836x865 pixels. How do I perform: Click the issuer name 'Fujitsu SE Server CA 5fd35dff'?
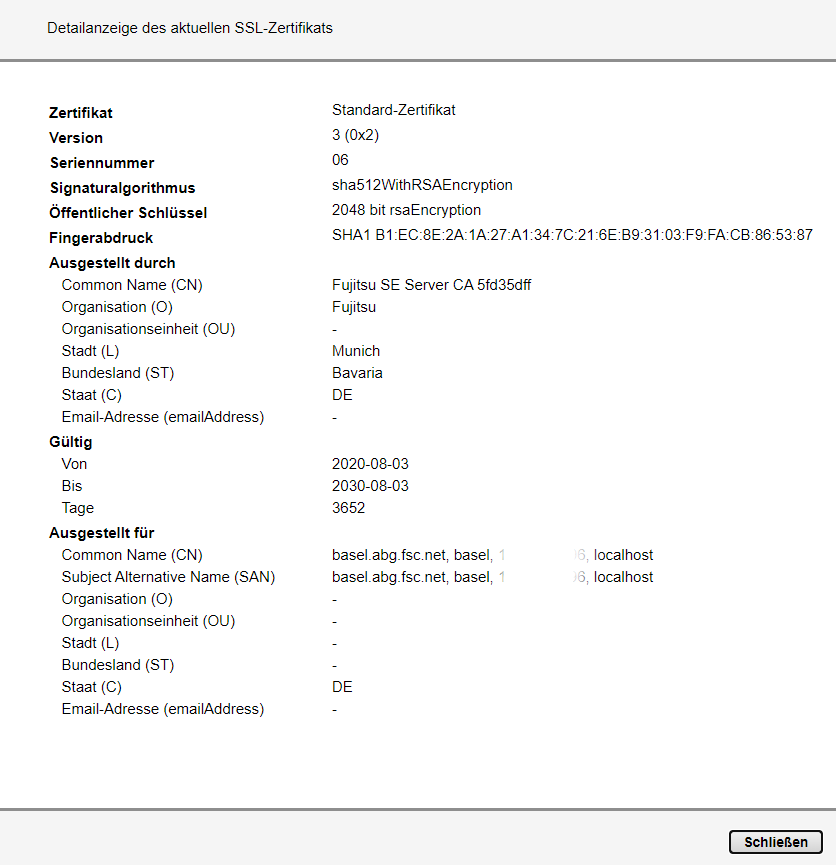point(431,285)
